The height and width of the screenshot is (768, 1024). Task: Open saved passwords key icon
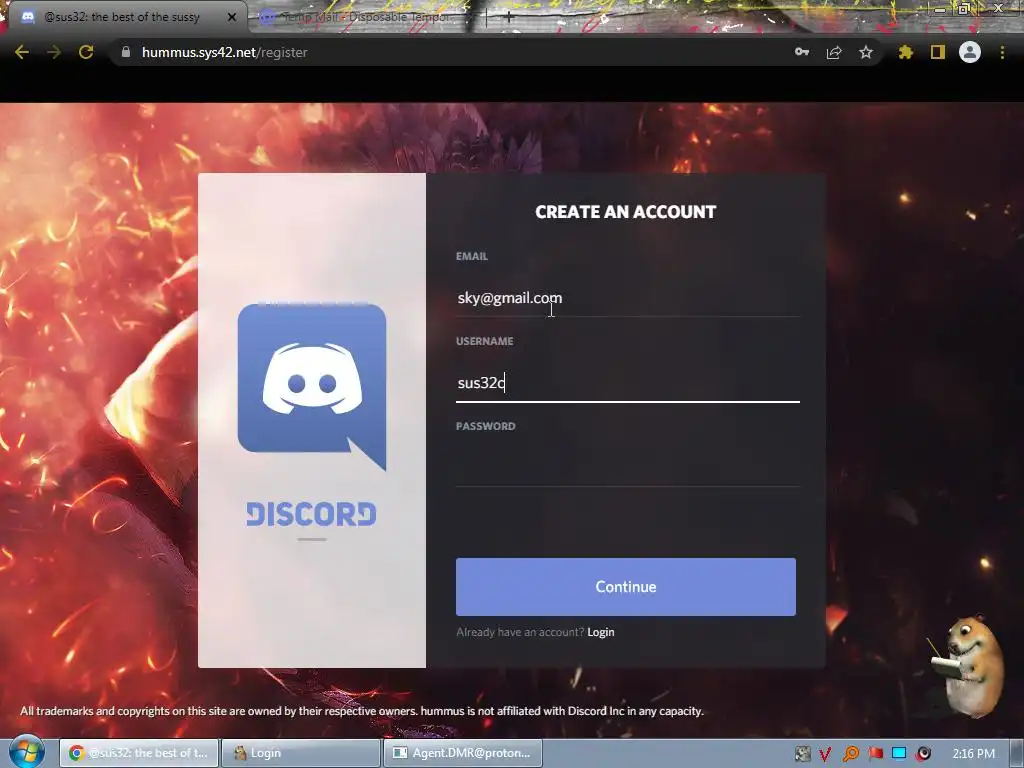pyautogui.click(x=802, y=52)
